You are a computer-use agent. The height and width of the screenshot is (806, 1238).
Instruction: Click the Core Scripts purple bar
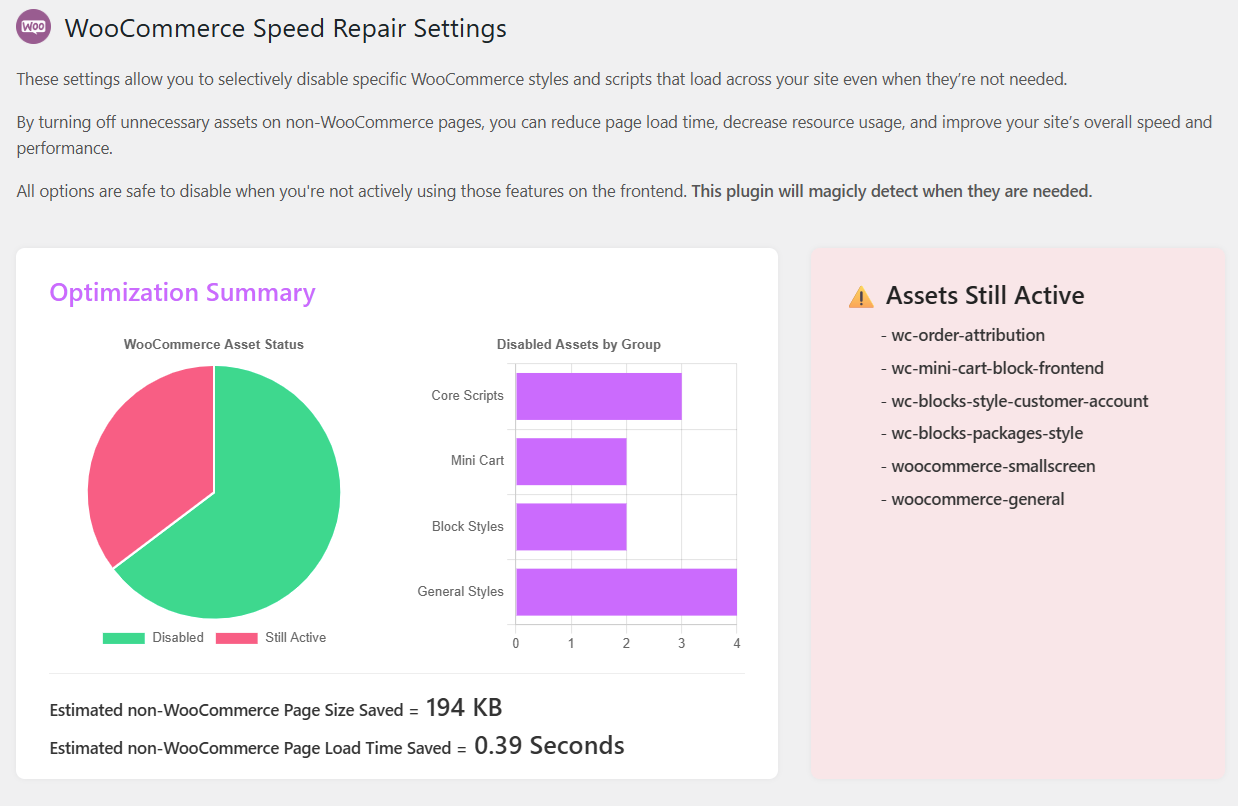pos(599,396)
